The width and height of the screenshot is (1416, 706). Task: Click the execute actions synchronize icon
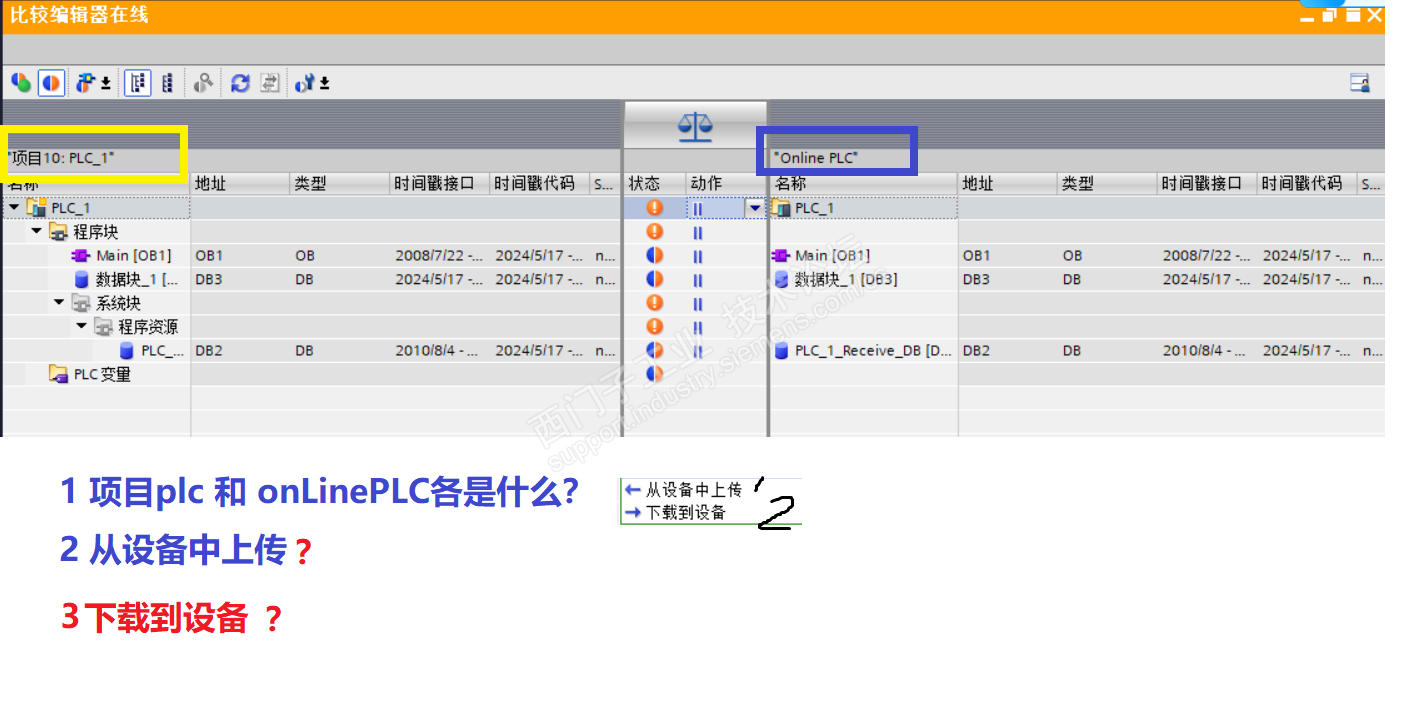coord(269,83)
